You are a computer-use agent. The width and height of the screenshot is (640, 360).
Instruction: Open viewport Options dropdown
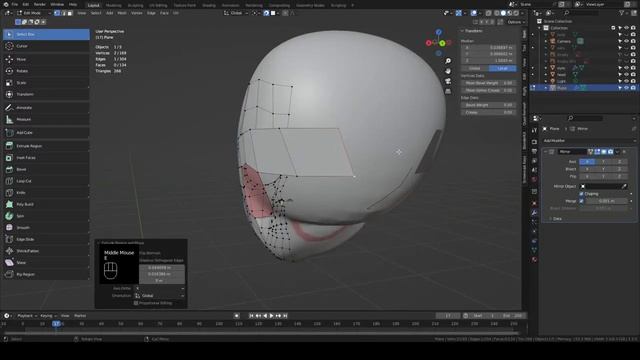click(x=516, y=22)
